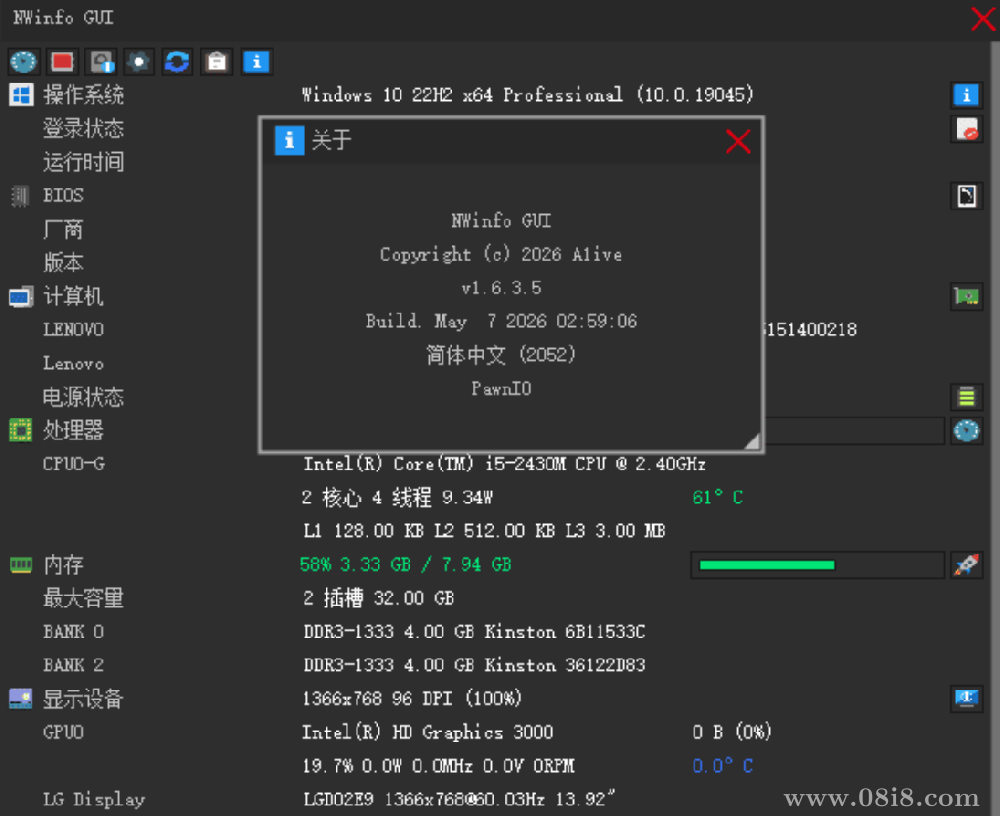Click the 简体中文 (2052) language text

tap(501, 355)
